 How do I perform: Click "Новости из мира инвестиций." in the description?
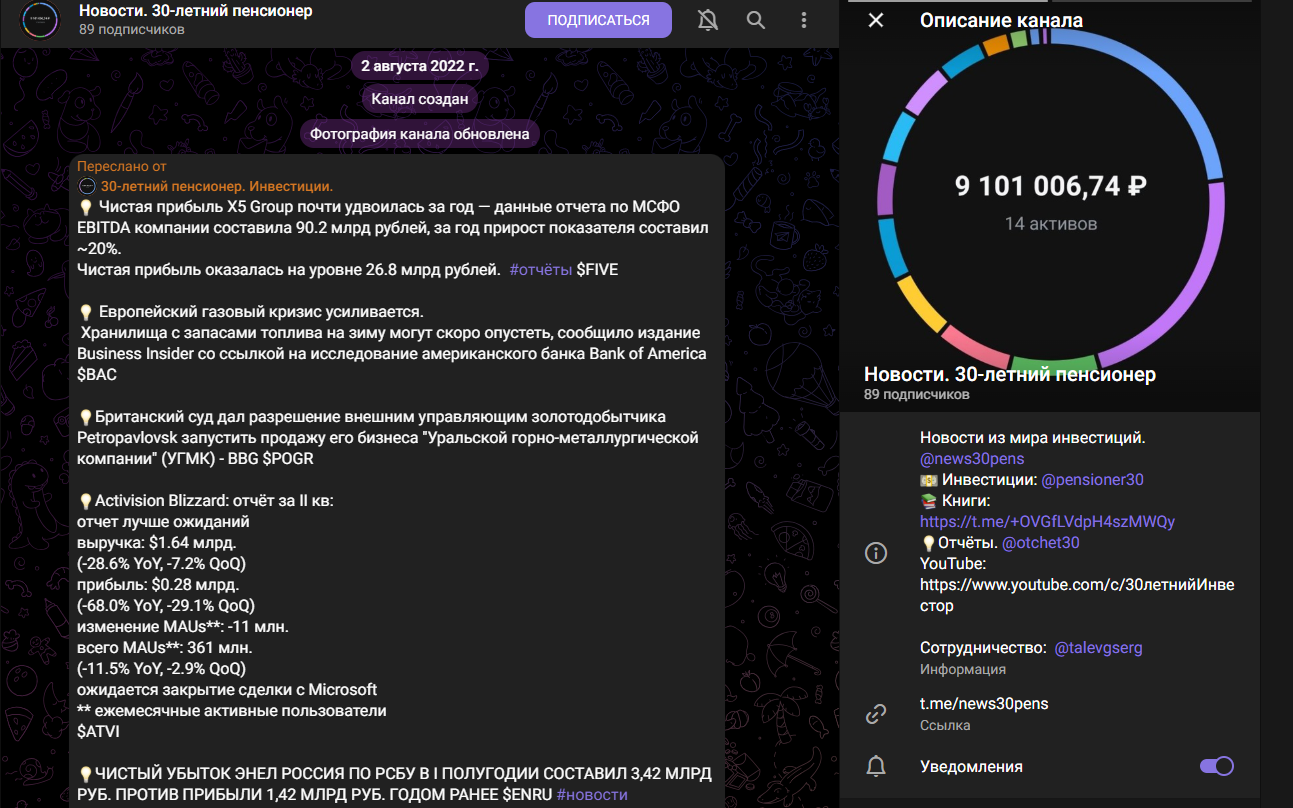click(x=1033, y=438)
